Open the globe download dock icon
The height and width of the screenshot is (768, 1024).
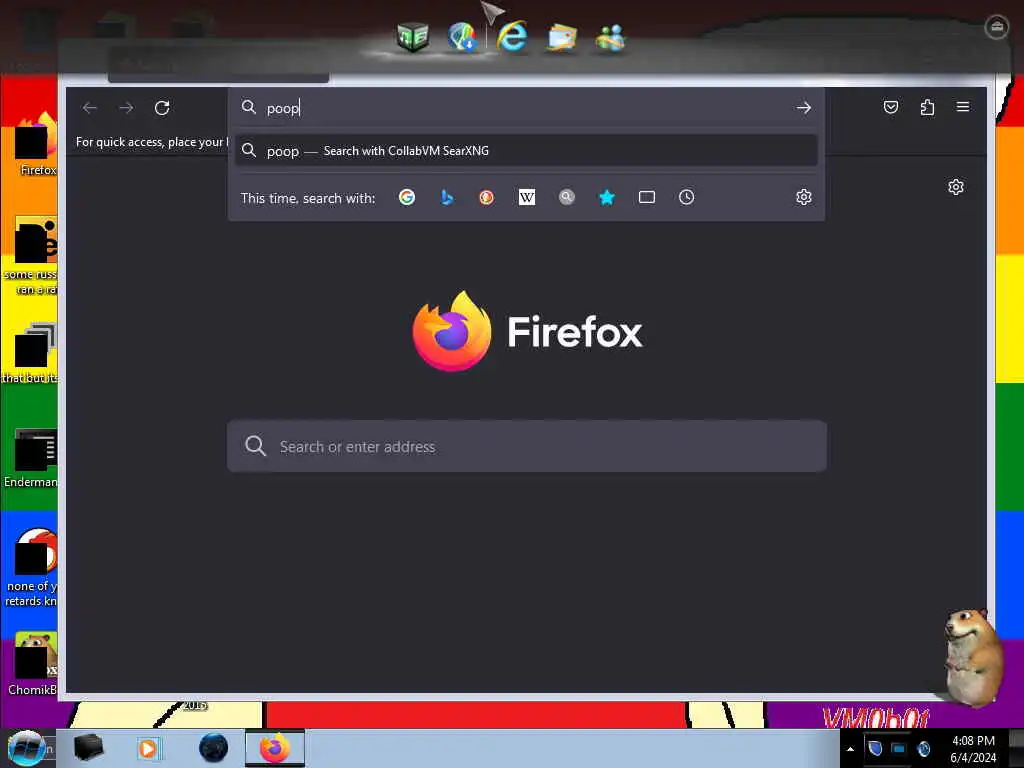click(462, 37)
